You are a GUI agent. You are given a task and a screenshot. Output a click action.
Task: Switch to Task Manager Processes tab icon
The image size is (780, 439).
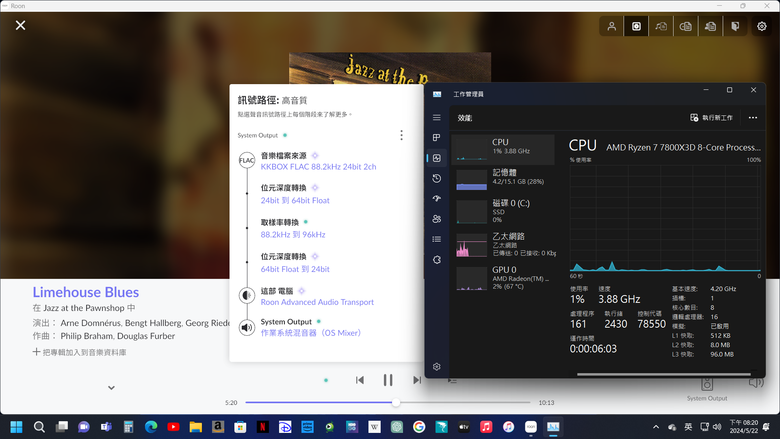[437, 138]
